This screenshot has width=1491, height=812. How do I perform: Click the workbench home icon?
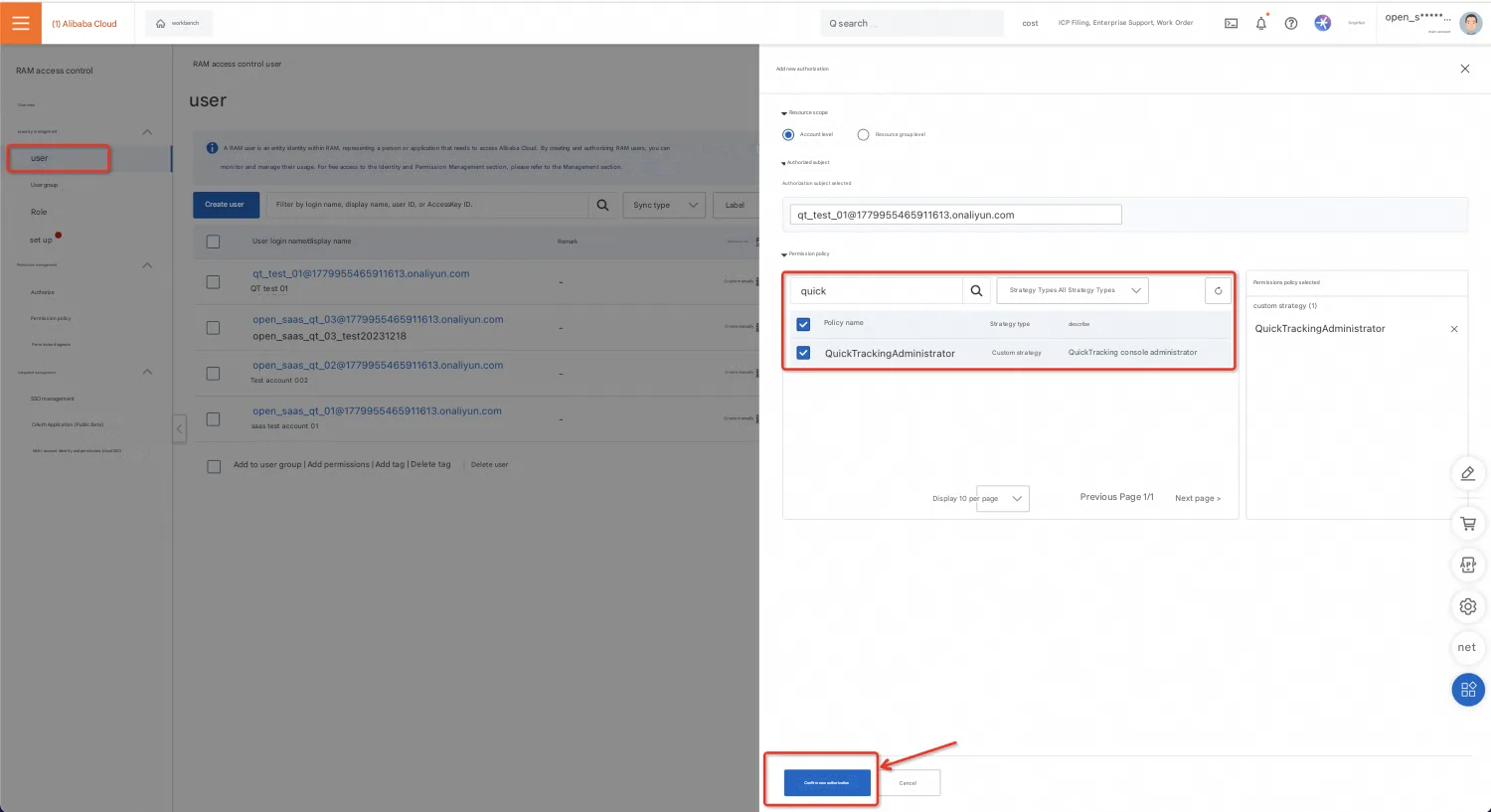[160, 24]
